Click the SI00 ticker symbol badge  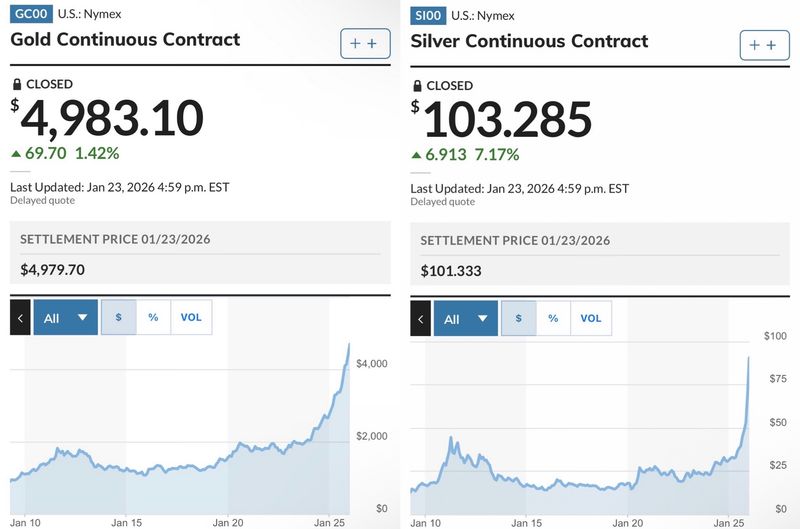click(430, 15)
